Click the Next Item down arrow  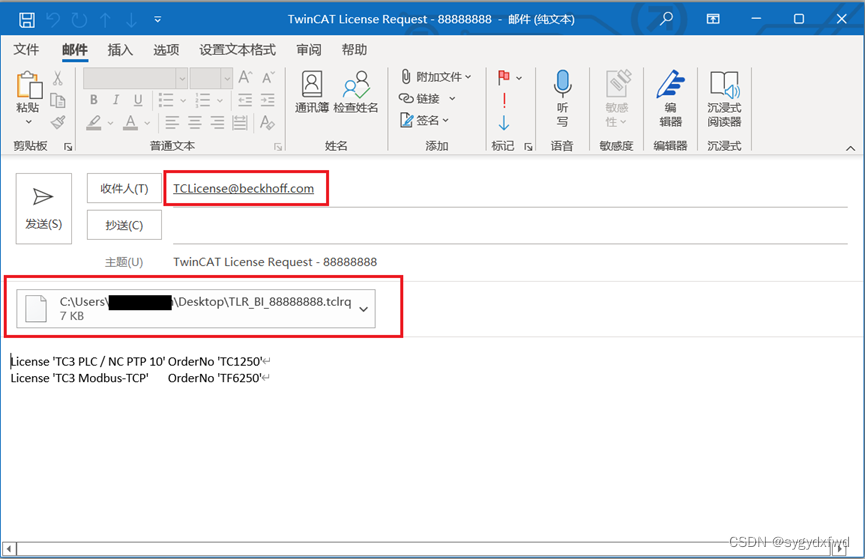131,20
